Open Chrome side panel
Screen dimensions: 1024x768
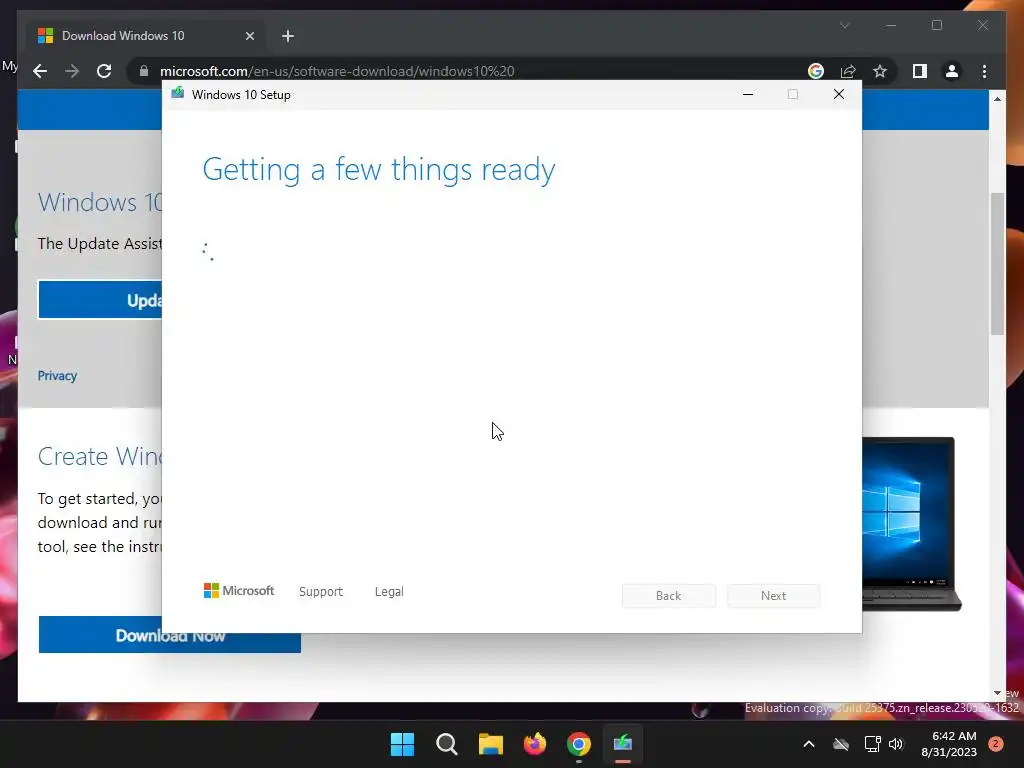point(920,71)
